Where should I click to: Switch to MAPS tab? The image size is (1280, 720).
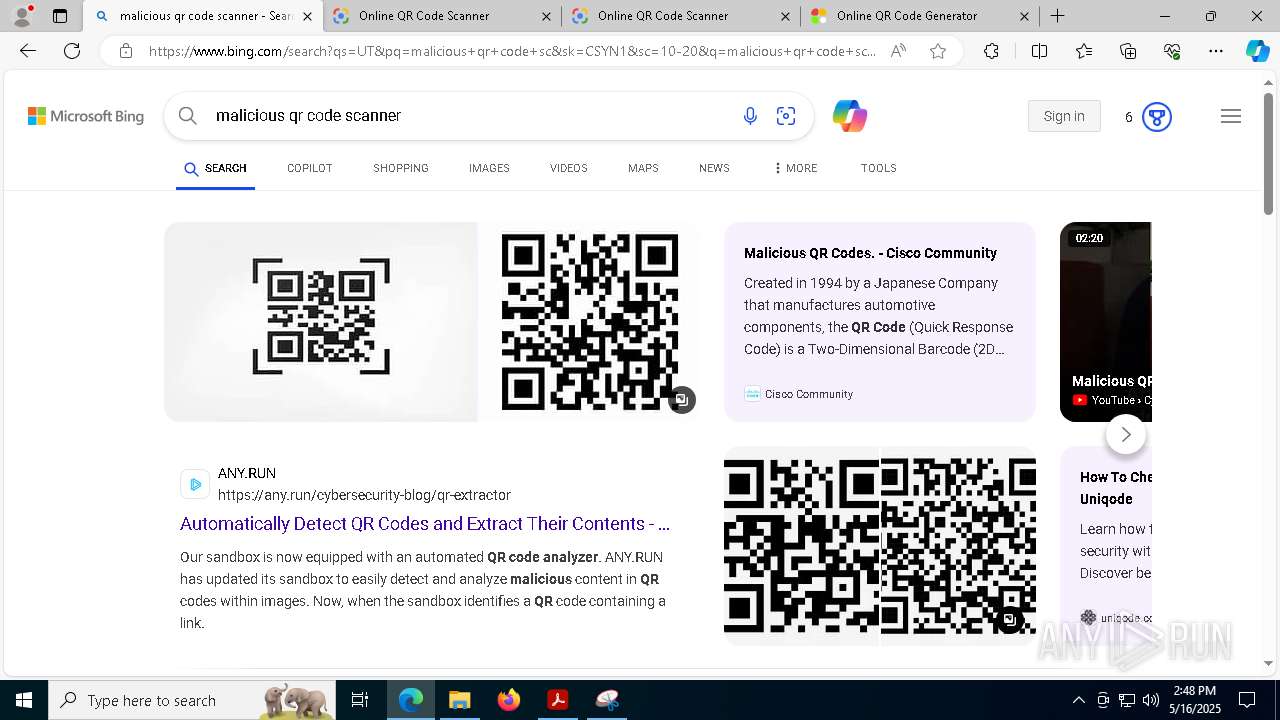643,168
